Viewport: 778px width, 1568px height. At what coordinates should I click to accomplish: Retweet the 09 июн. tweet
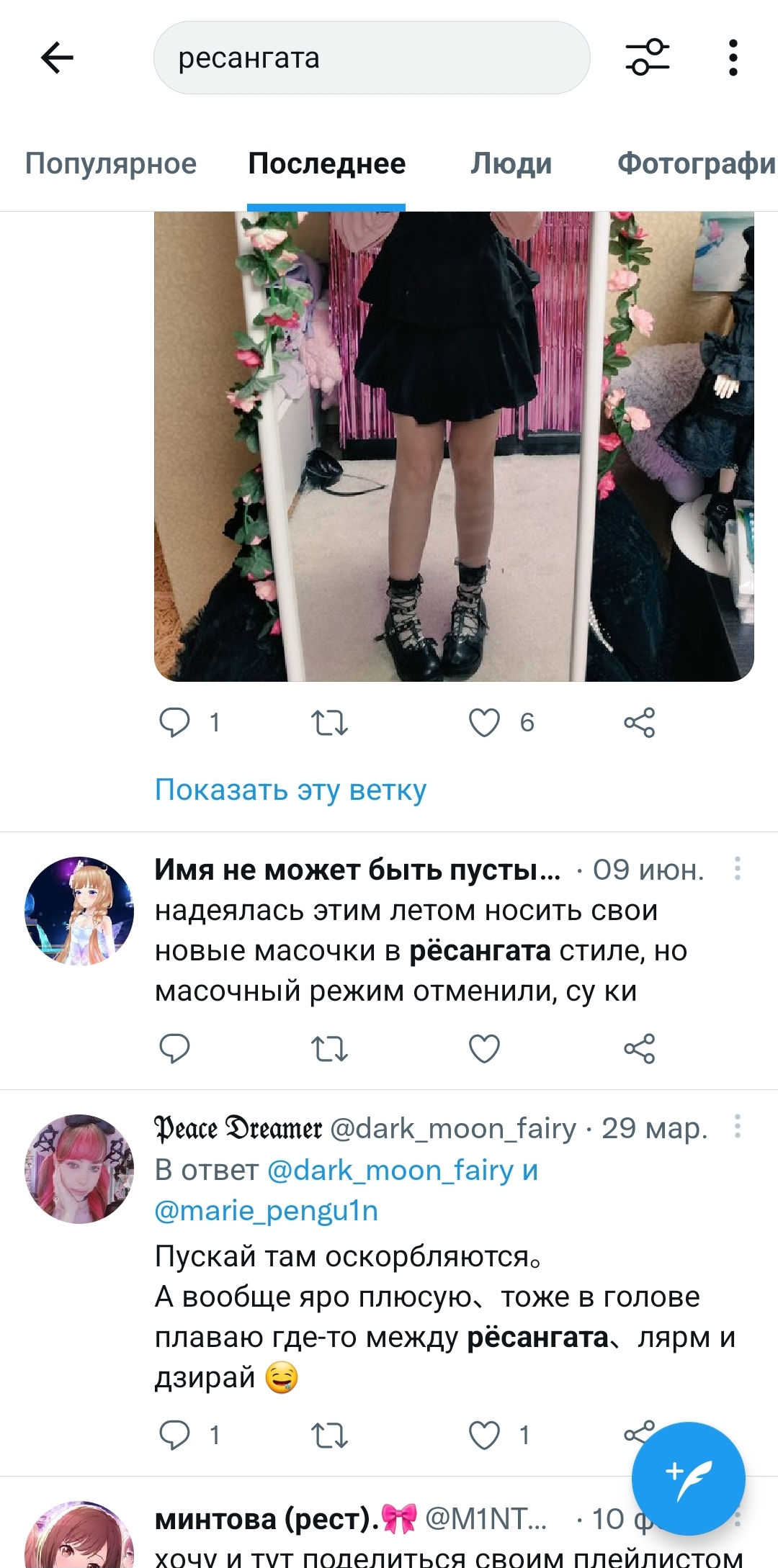[329, 1048]
